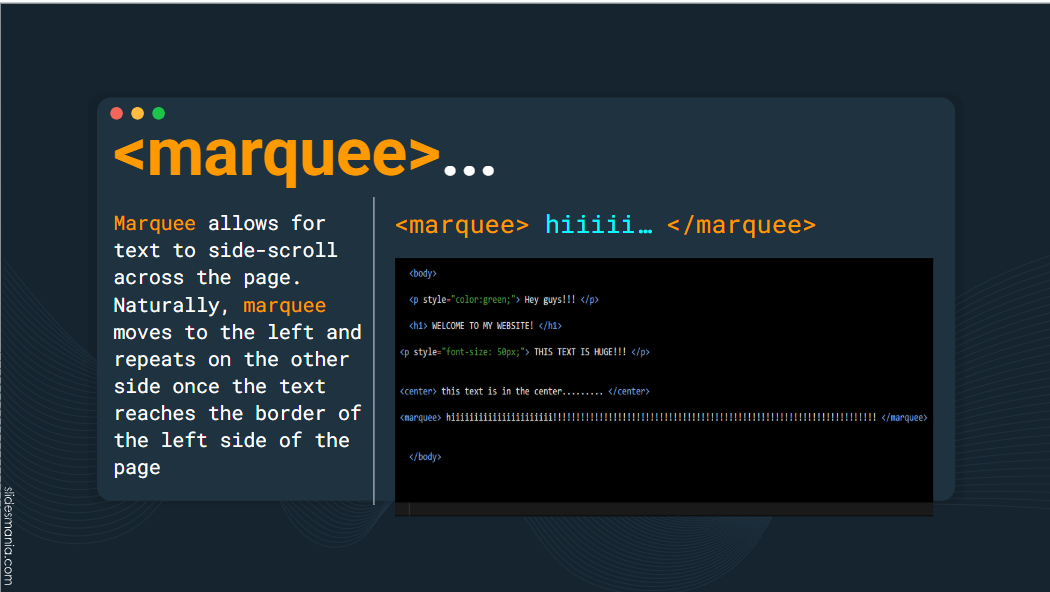This screenshot has height=592, width=1050.
Task: Click the <center> tag code line
Action: [x=524, y=391]
